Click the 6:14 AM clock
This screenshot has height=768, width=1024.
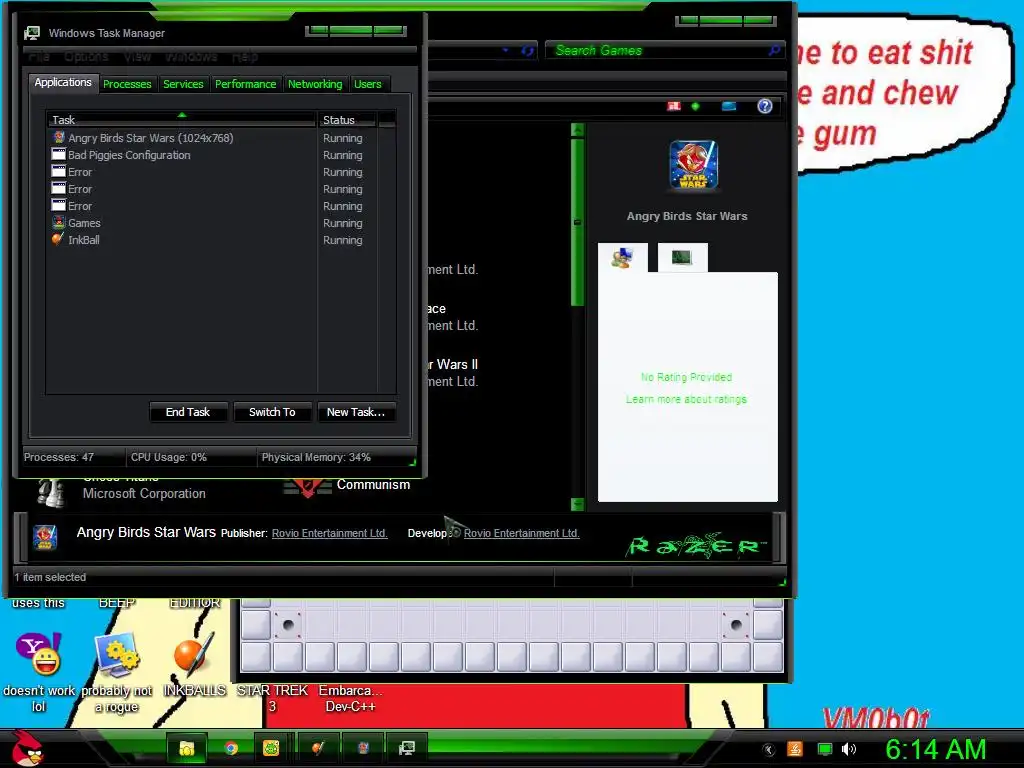(x=935, y=750)
